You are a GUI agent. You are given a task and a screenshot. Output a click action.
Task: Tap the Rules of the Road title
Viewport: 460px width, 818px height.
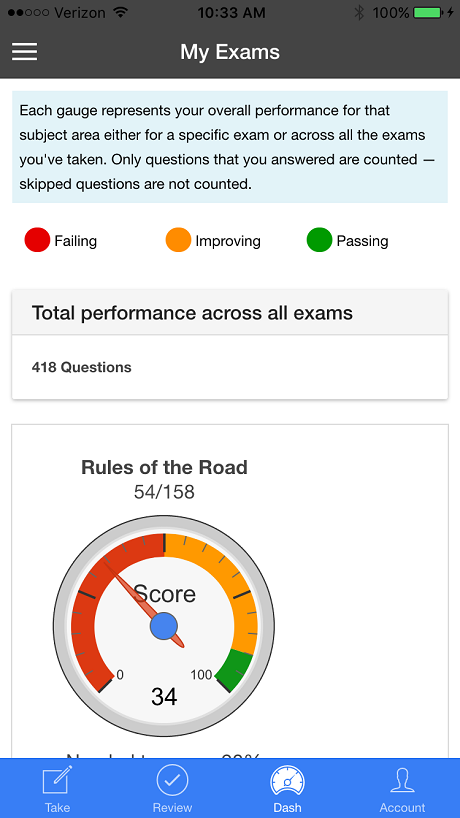(164, 467)
